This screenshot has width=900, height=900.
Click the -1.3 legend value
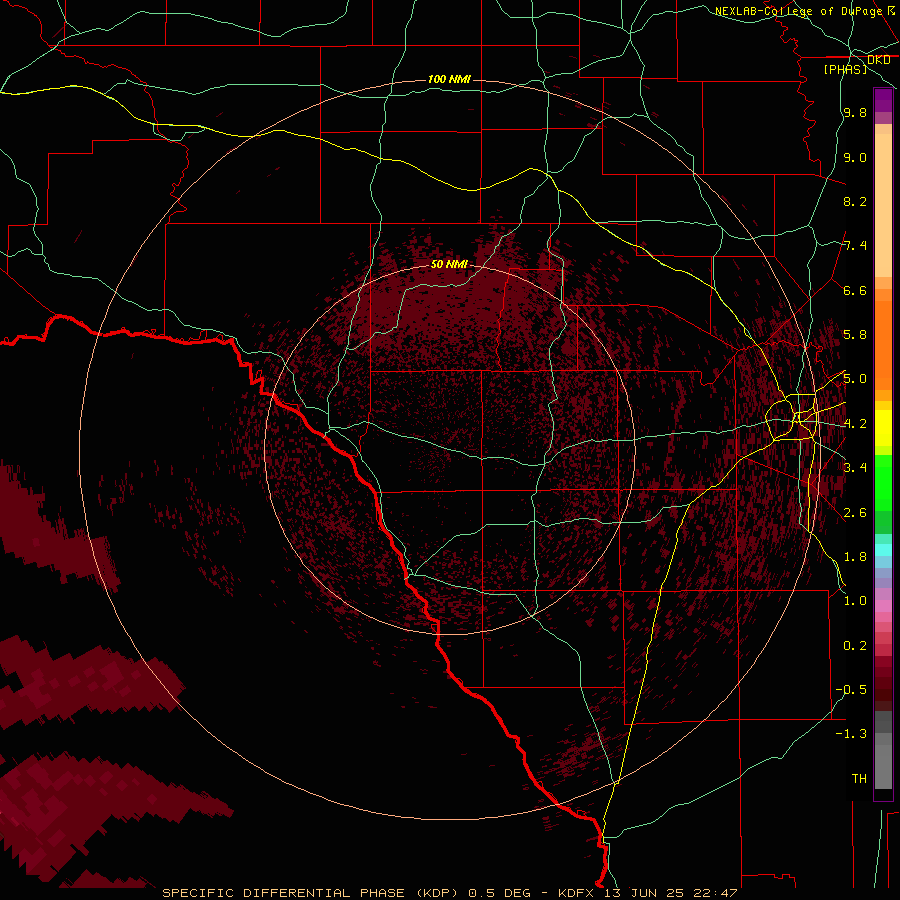click(x=851, y=734)
